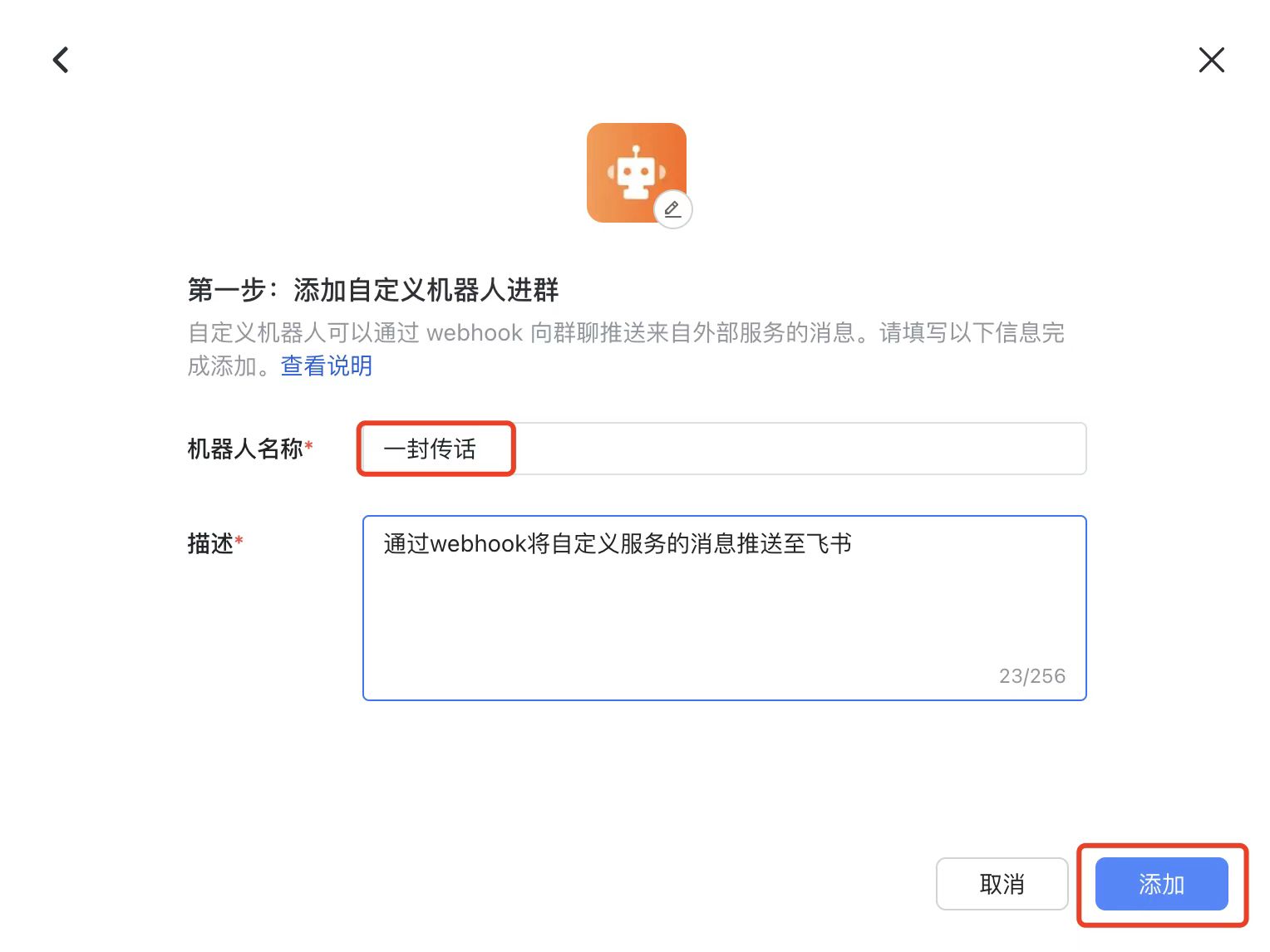Click the 机器人名称 field label
This screenshot has height=952, width=1270.
click(245, 449)
